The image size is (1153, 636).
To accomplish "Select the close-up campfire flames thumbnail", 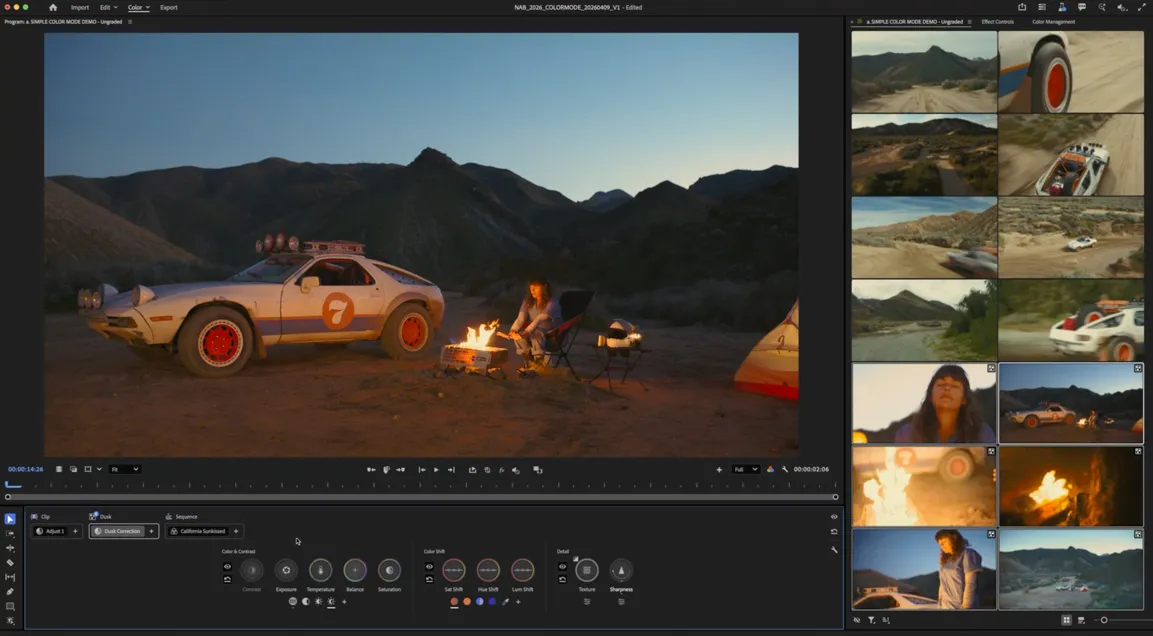I will tap(1071, 486).
